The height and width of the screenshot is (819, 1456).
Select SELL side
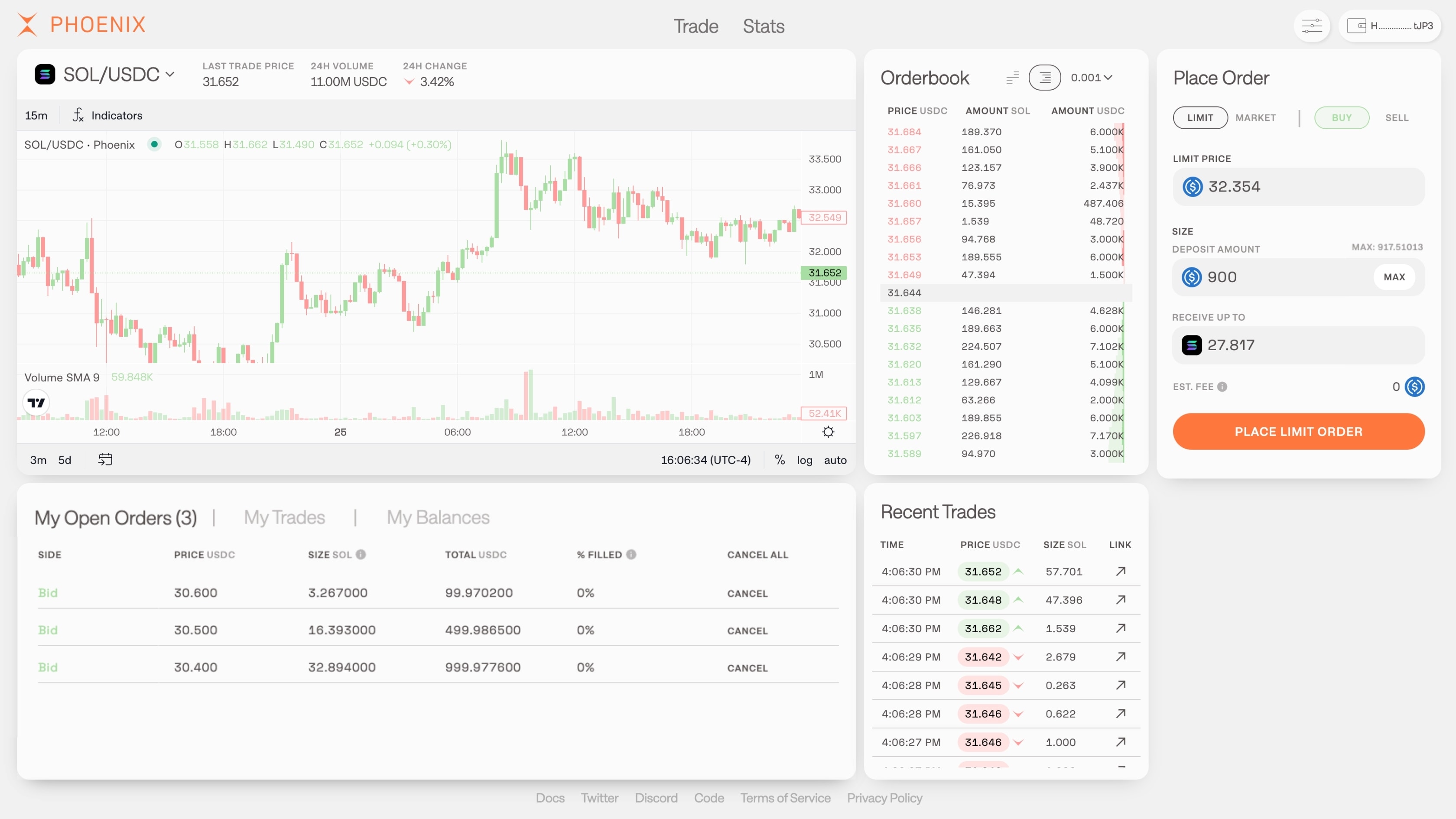[x=1397, y=117]
